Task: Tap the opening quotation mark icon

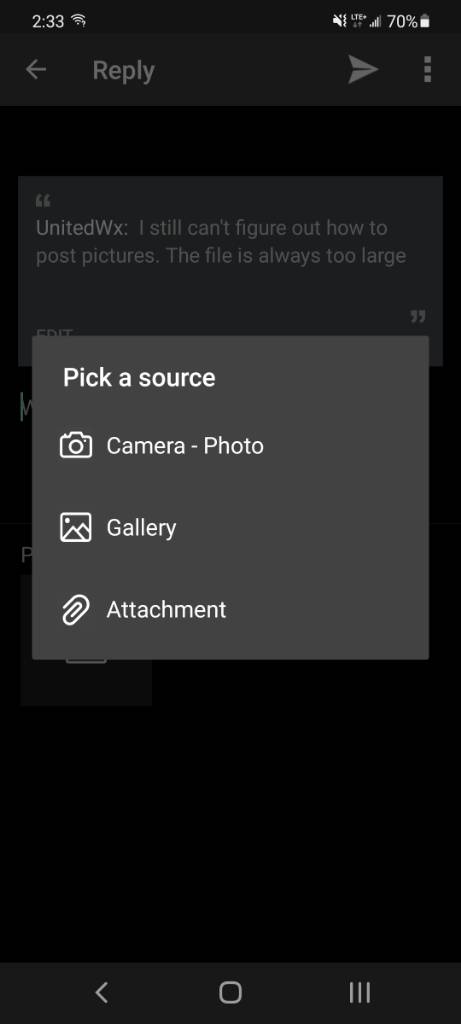Action: pos(43,200)
